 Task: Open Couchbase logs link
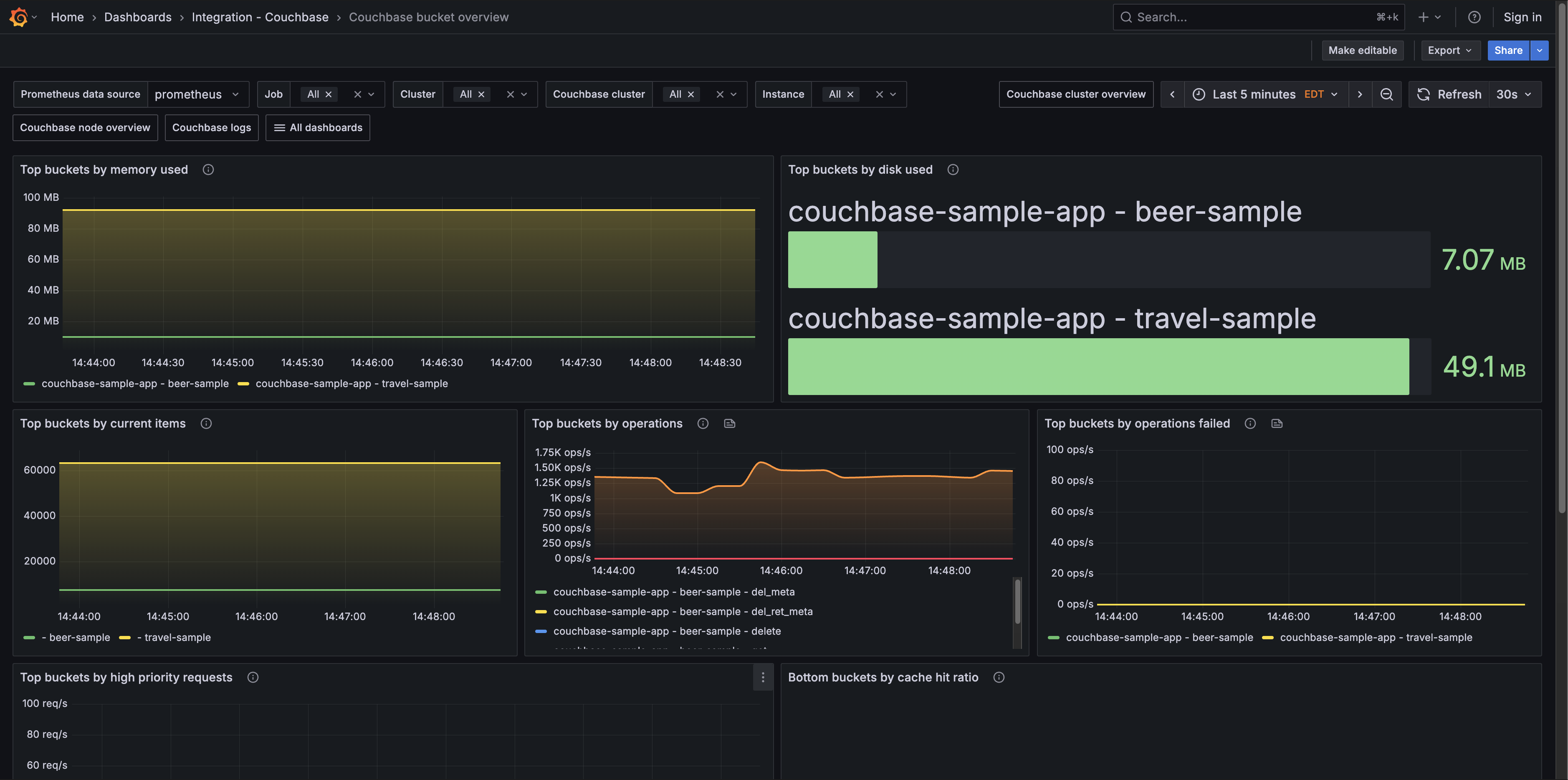(x=212, y=128)
